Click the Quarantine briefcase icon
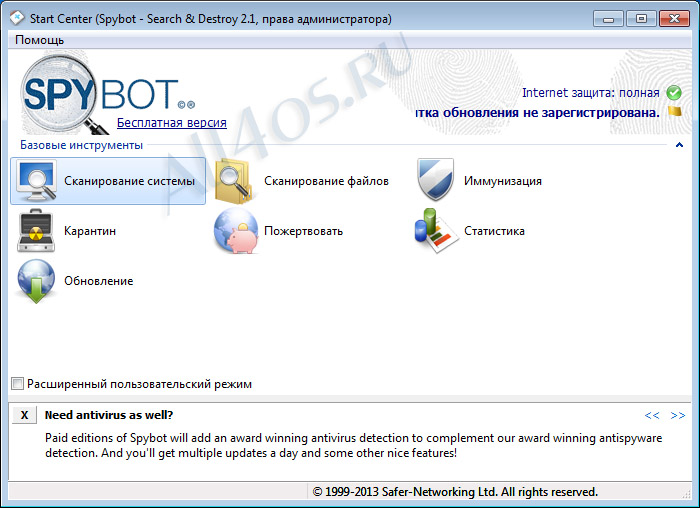The width and height of the screenshot is (700, 508). click(x=36, y=230)
